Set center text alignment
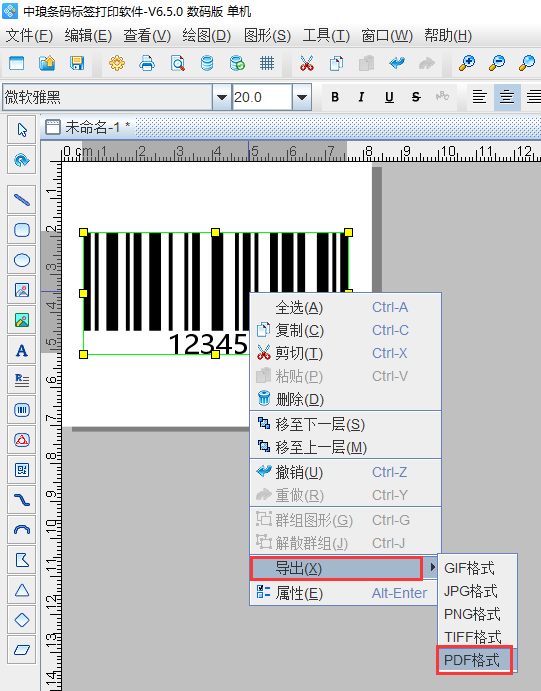The width and height of the screenshot is (541, 691). 507,97
